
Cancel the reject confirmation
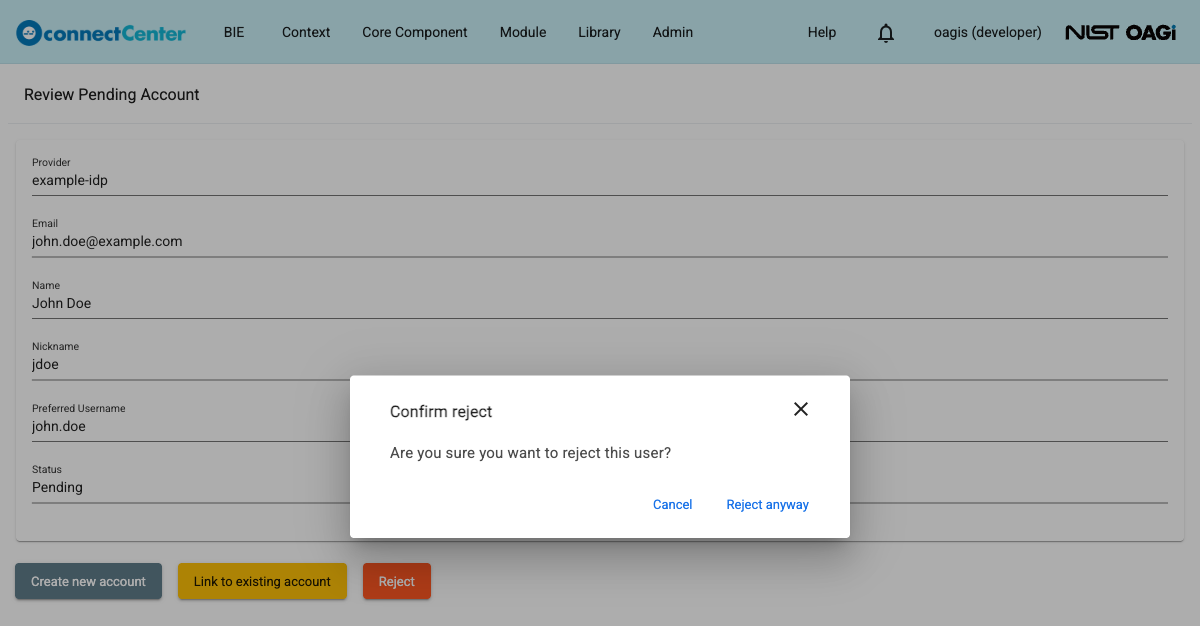pos(673,505)
